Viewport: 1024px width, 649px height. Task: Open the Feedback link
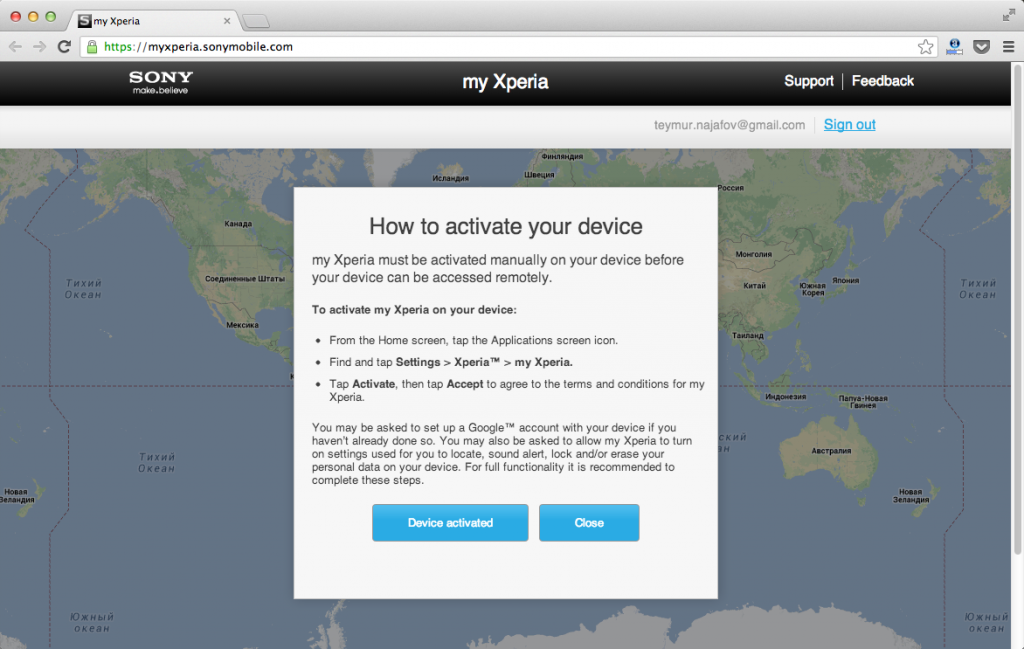[x=882, y=81]
